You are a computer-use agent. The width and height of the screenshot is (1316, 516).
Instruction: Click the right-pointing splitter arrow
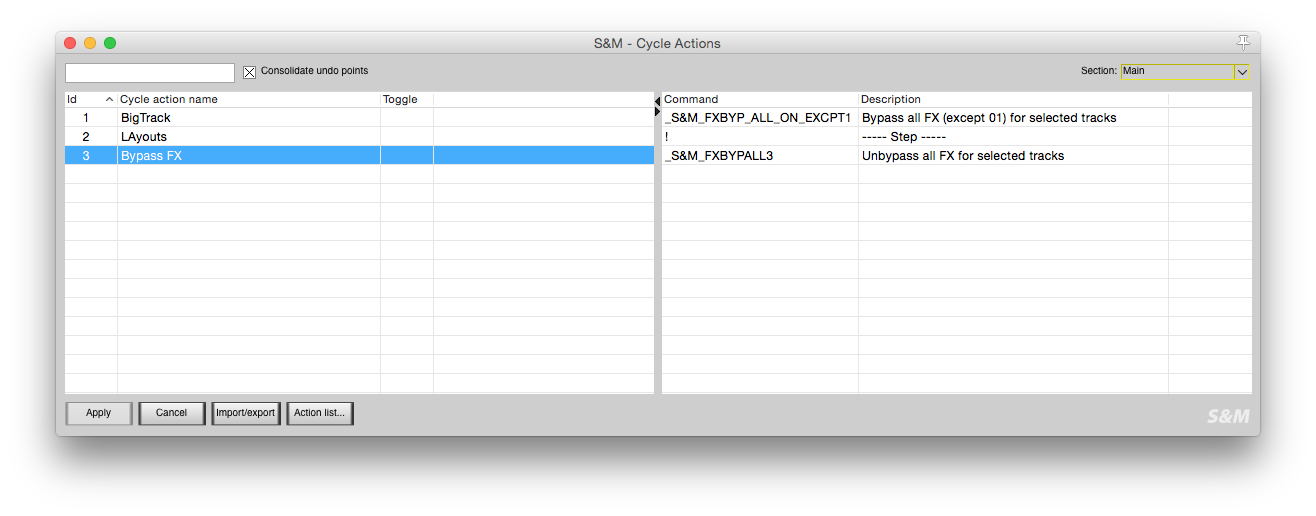(x=658, y=112)
